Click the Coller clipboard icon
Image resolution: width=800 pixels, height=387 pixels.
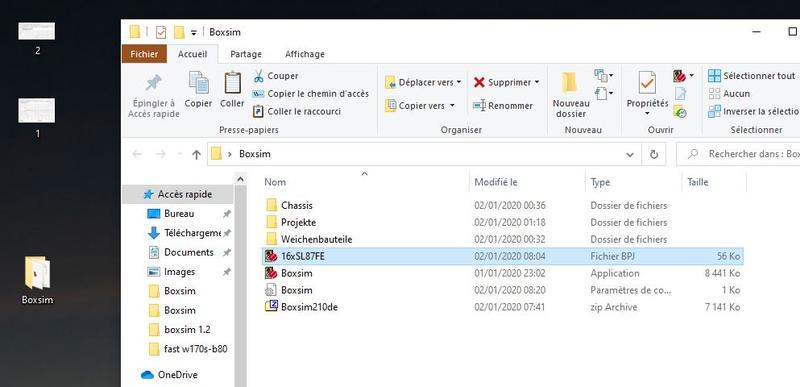click(x=232, y=83)
